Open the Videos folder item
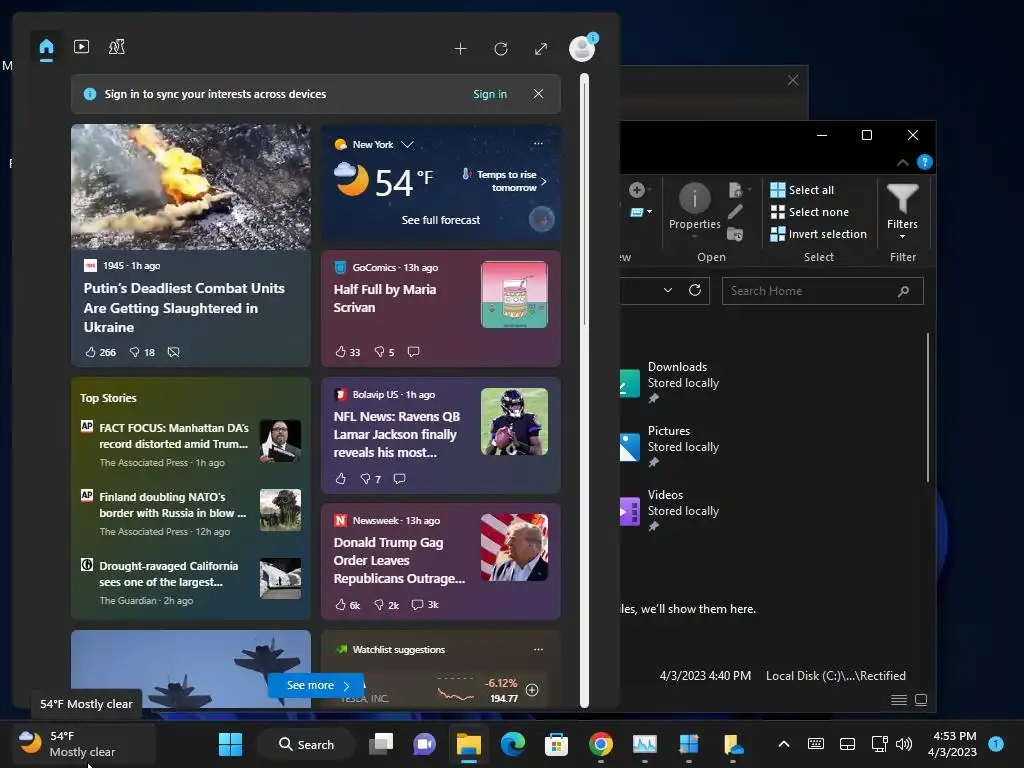 tap(670, 510)
